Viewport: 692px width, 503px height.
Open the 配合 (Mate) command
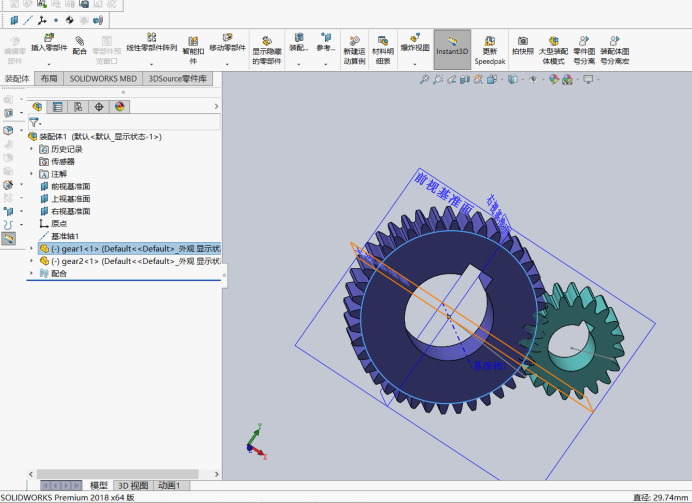[x=79, y=46]
